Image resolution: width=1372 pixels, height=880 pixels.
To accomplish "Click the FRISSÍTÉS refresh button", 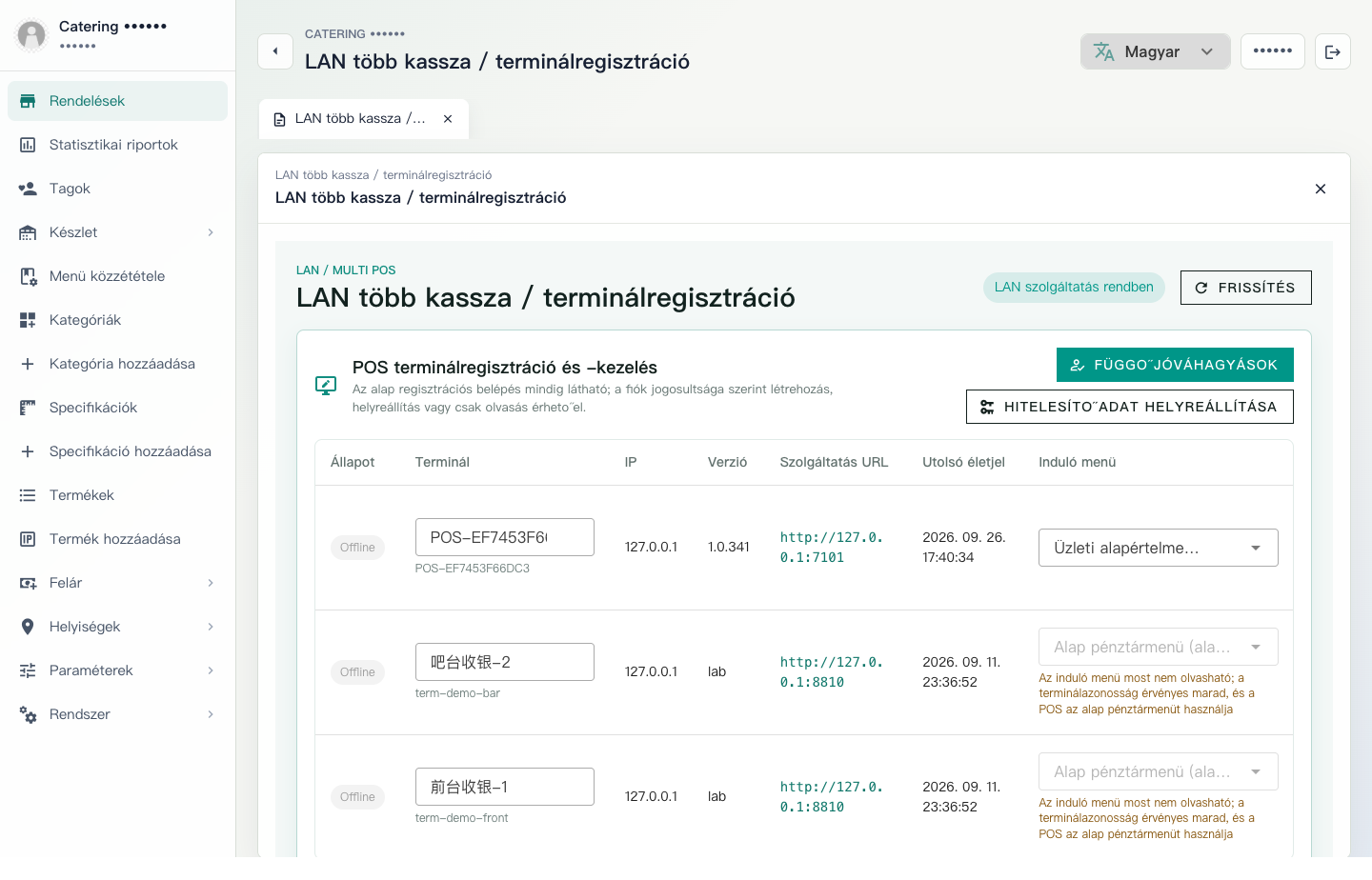I will pyautogui.click(x=1245, y=288).
